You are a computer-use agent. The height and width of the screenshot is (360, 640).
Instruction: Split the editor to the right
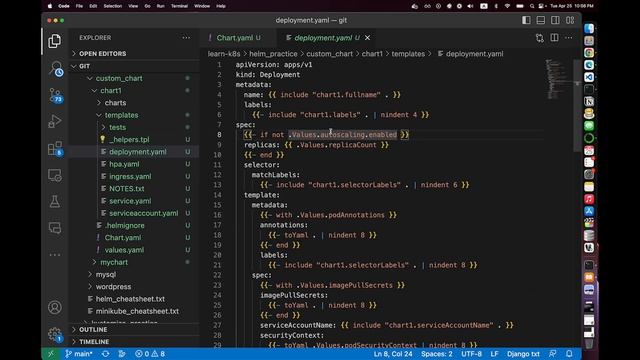pyautogui.click(x=554, y=38)
